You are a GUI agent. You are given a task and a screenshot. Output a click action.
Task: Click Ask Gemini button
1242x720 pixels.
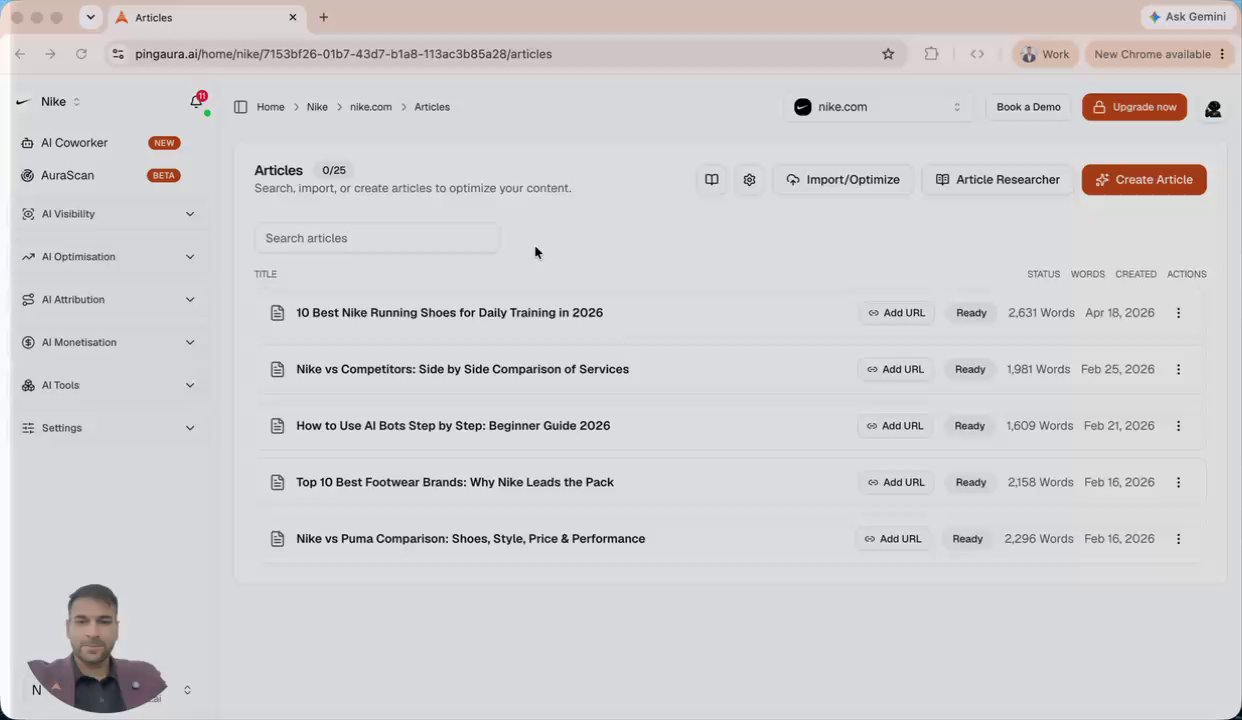(1187, 17)
